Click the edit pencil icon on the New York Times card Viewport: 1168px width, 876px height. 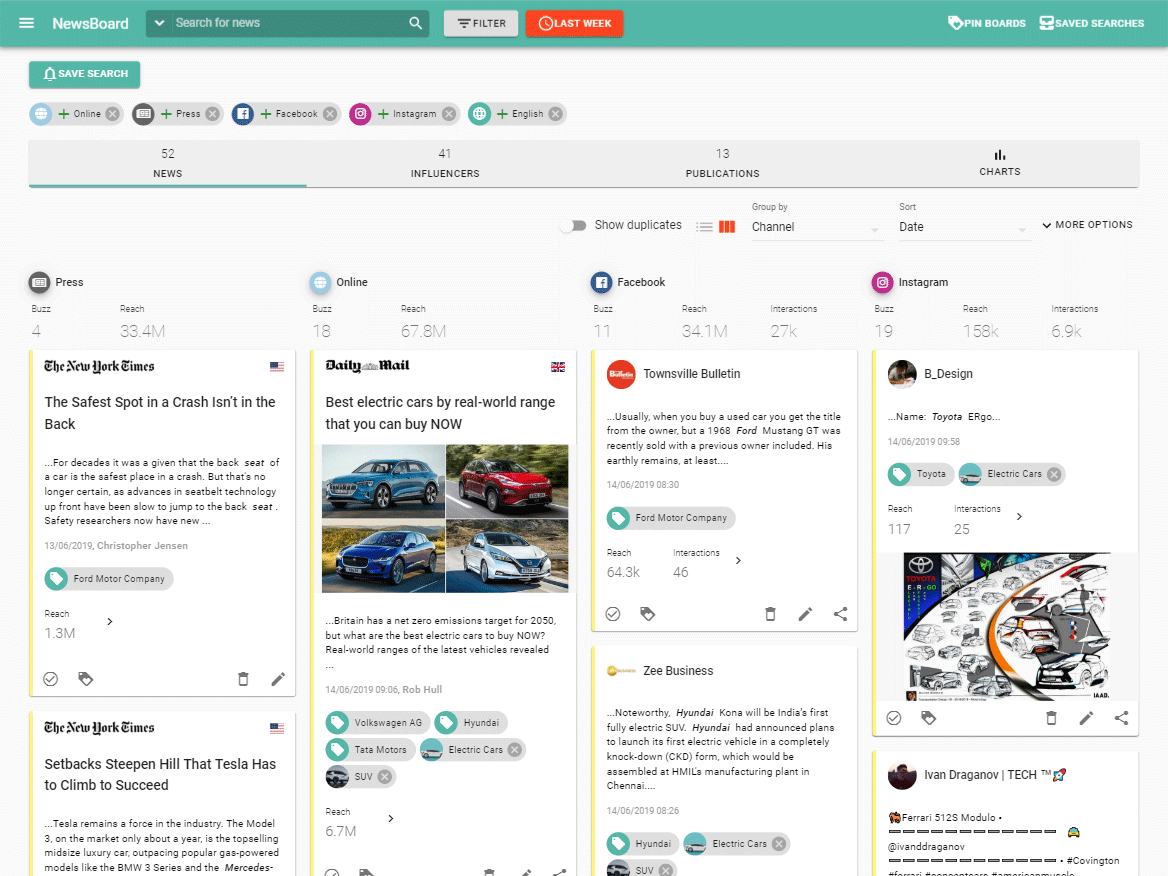point(278,678)
